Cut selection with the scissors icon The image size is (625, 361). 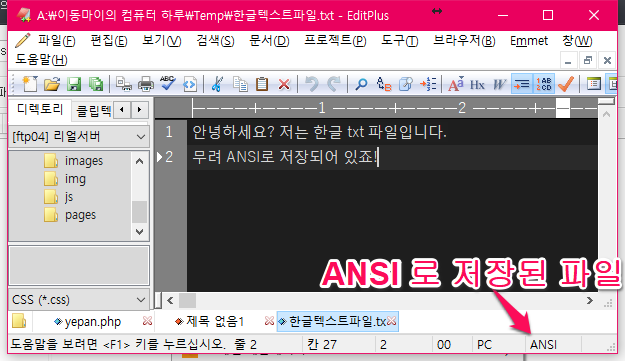click(x=217, y=84)
